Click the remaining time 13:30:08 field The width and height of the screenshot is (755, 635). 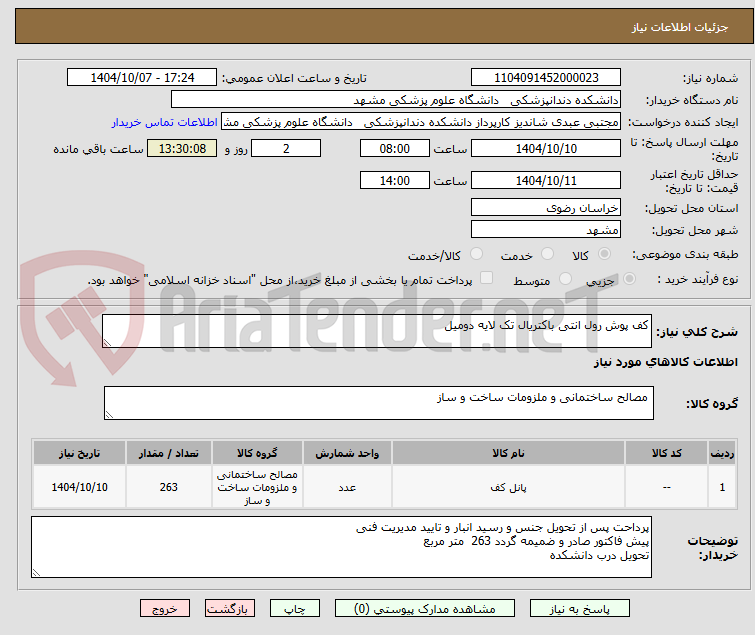coord(182,148)
